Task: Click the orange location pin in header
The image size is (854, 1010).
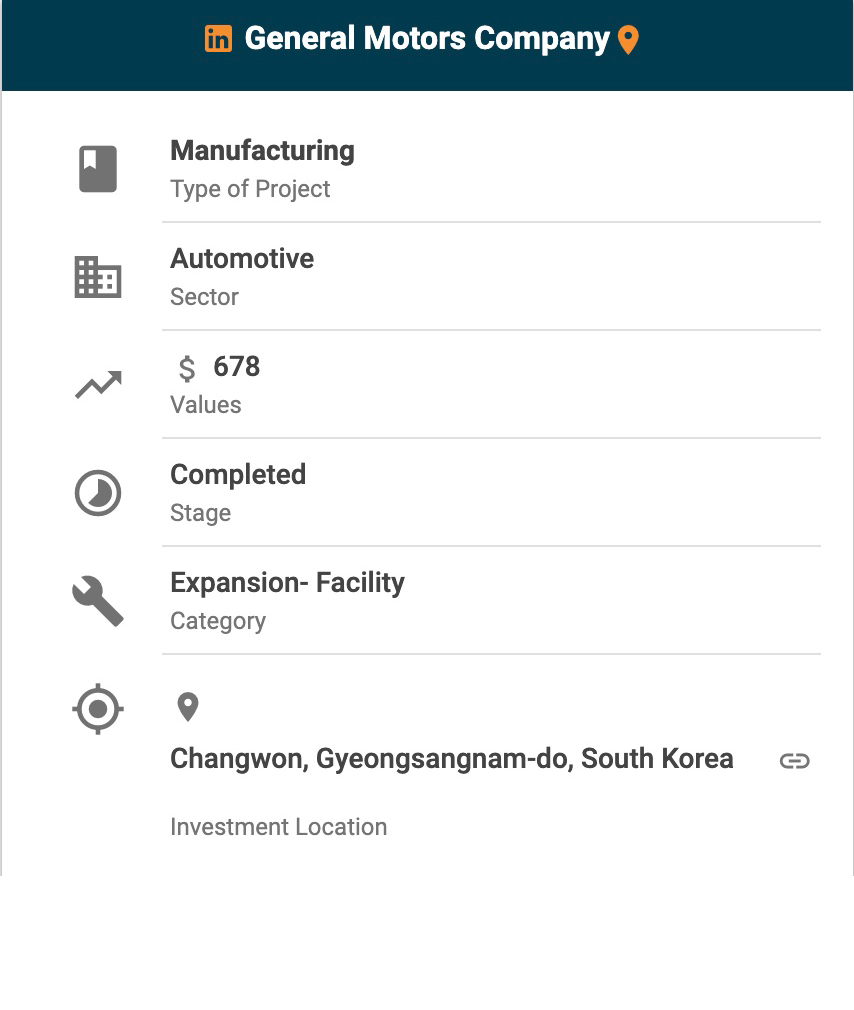Action: pos(628,40)
